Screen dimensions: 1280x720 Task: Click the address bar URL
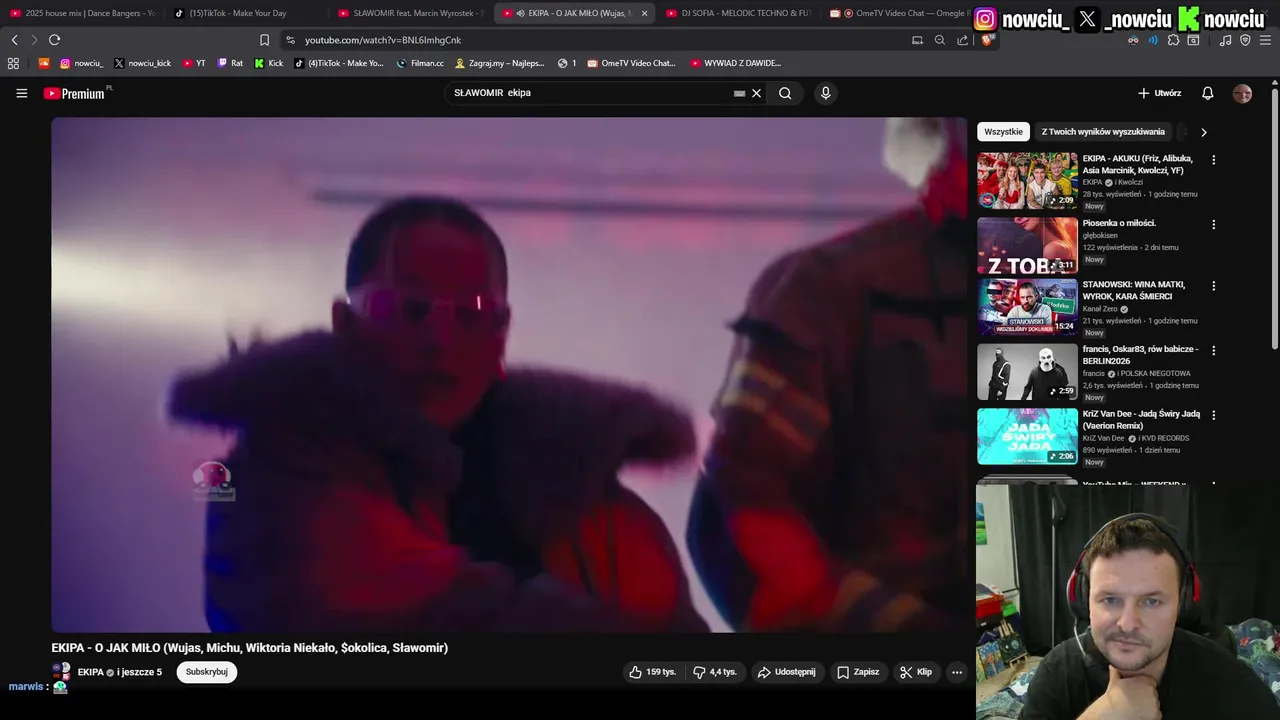click(383, 40)
